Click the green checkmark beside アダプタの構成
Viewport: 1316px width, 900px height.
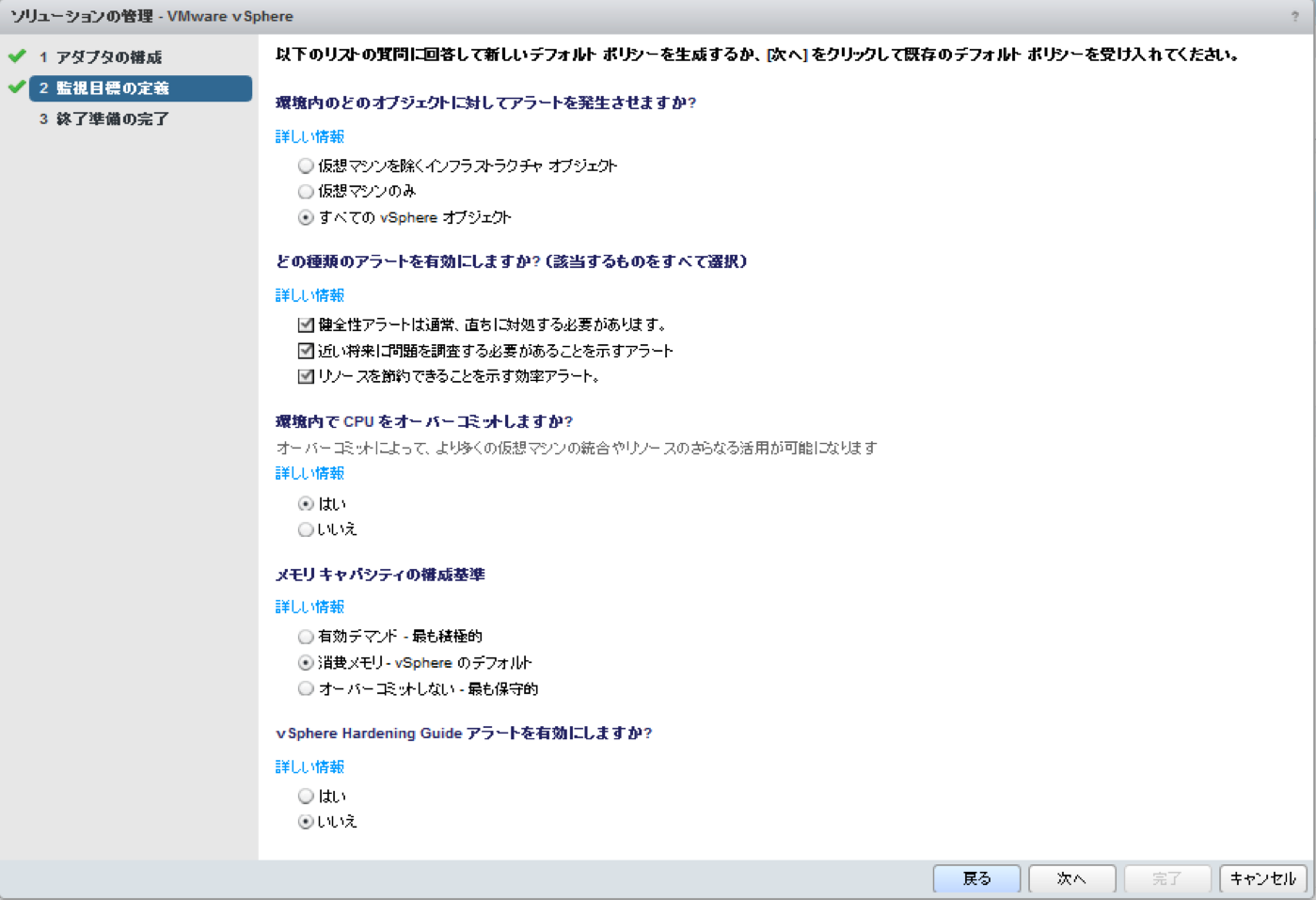pos(17,56)
